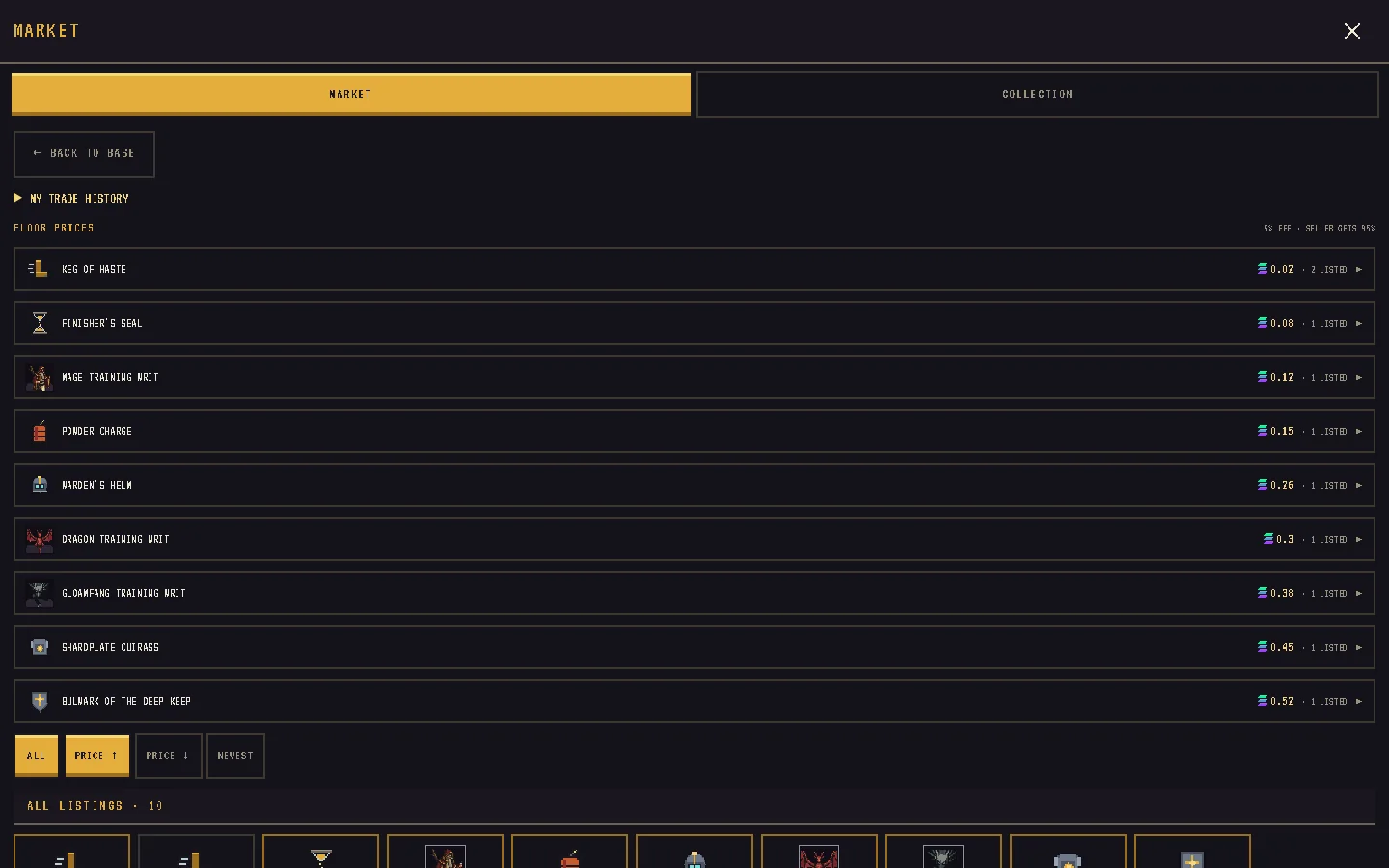The image size is (1389, 868).
Task: Click the currency icon beside price 0.3
Action: [x=1268, y=539]
